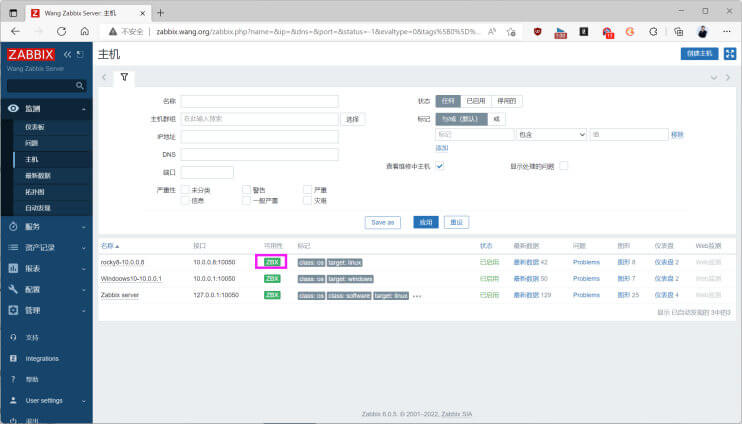This screenshot has height=424, width=742.
Task: Collapse filter with down-chevron at right
Action: click(714, 78)
